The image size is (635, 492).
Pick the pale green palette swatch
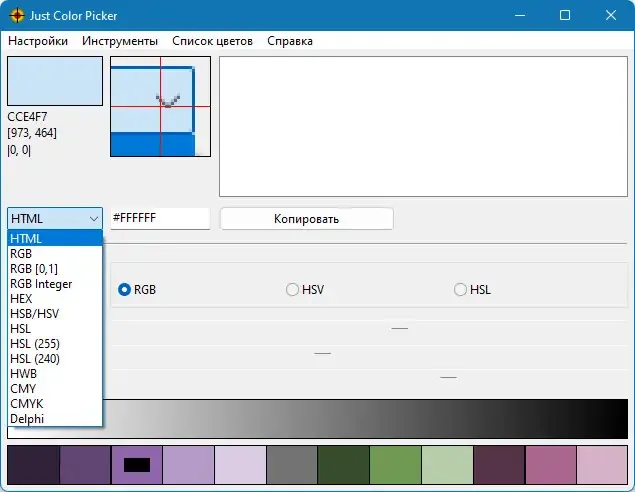pos(447,465)
